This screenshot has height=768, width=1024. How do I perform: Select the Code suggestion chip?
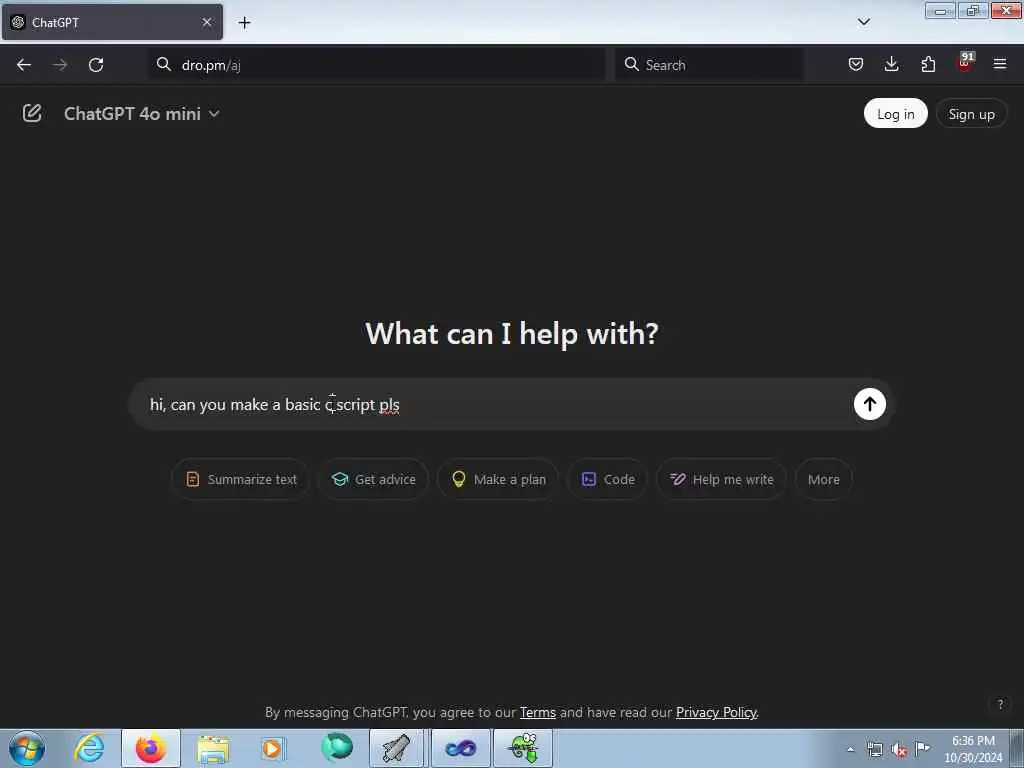click(x=607, y=479)
